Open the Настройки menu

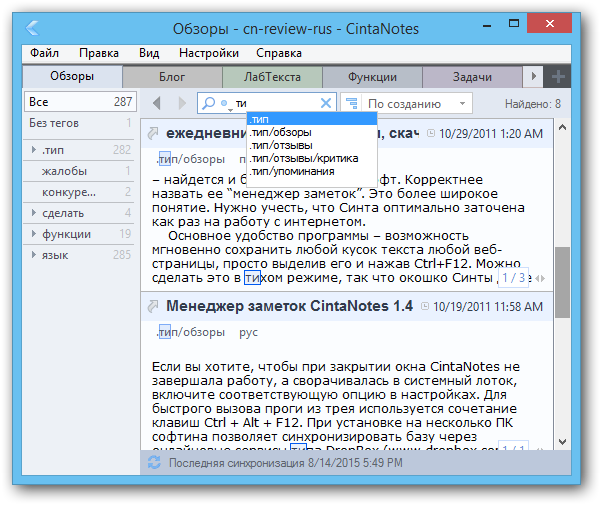click(x=209, y=53)
